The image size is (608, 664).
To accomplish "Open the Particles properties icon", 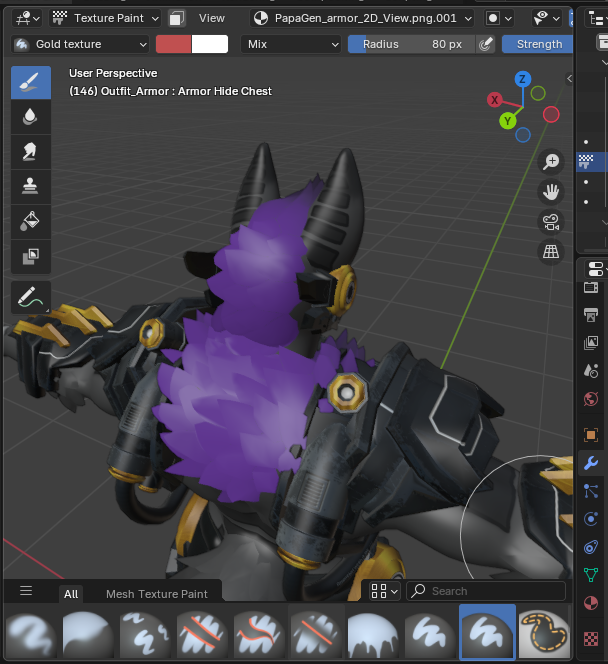I will (x=591, y=491).
